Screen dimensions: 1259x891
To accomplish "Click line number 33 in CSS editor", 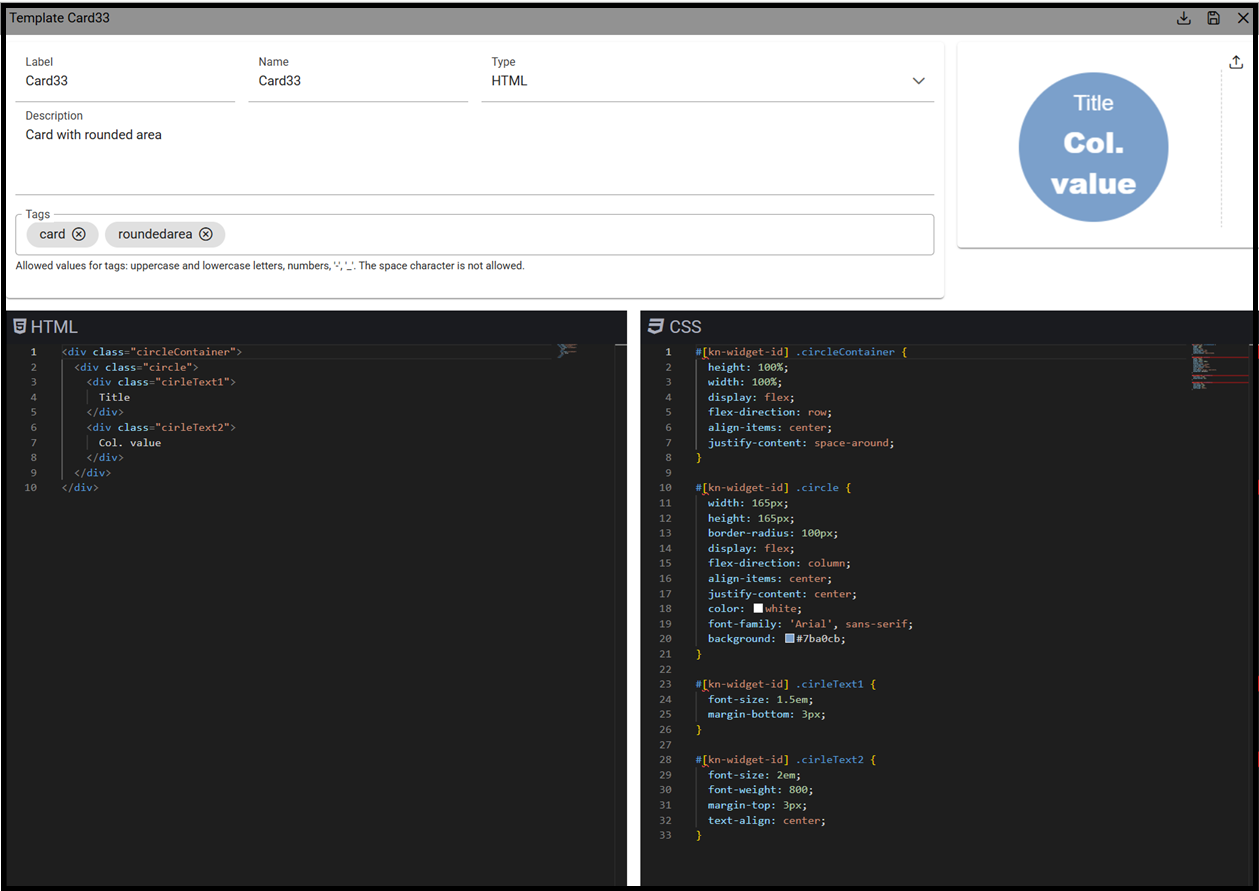I will [x=666, y=835].
